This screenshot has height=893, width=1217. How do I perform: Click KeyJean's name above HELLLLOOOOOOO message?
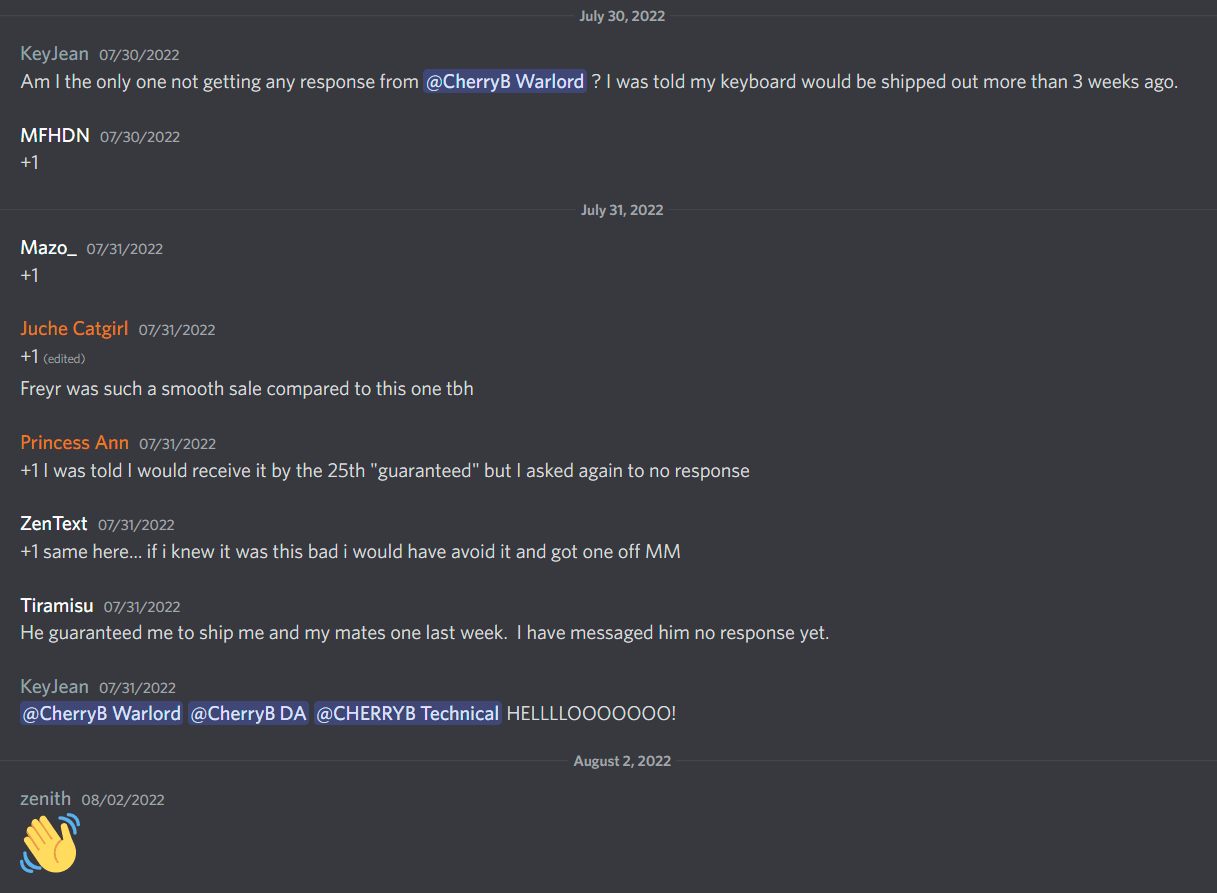tap(54, 686)
